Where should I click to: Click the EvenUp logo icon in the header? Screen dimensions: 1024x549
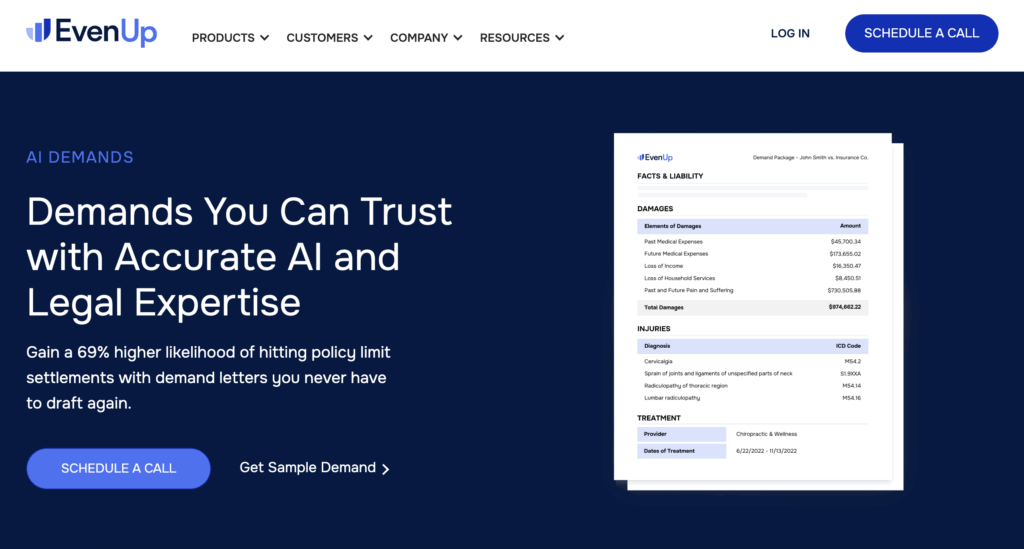(x=38, y=31)
